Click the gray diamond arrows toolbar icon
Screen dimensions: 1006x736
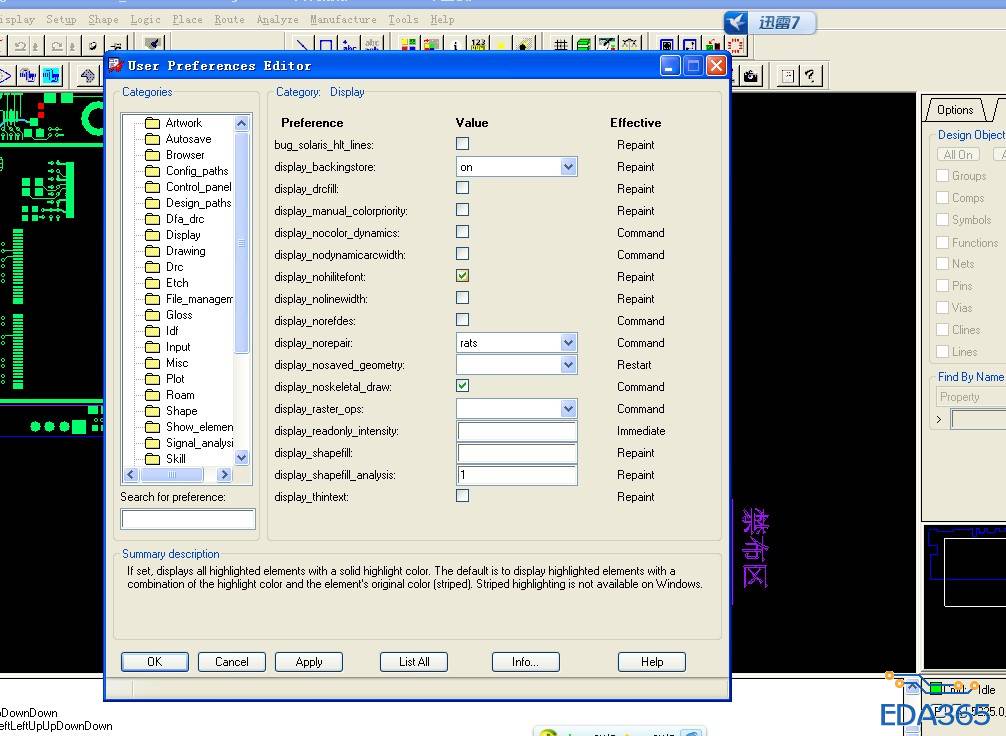(x=88, y=76)
